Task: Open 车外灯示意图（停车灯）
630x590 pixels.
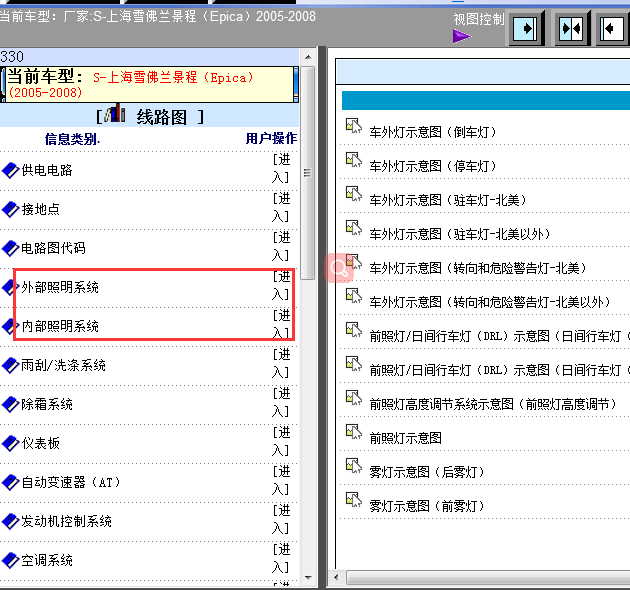Action: tap(433, 166)
